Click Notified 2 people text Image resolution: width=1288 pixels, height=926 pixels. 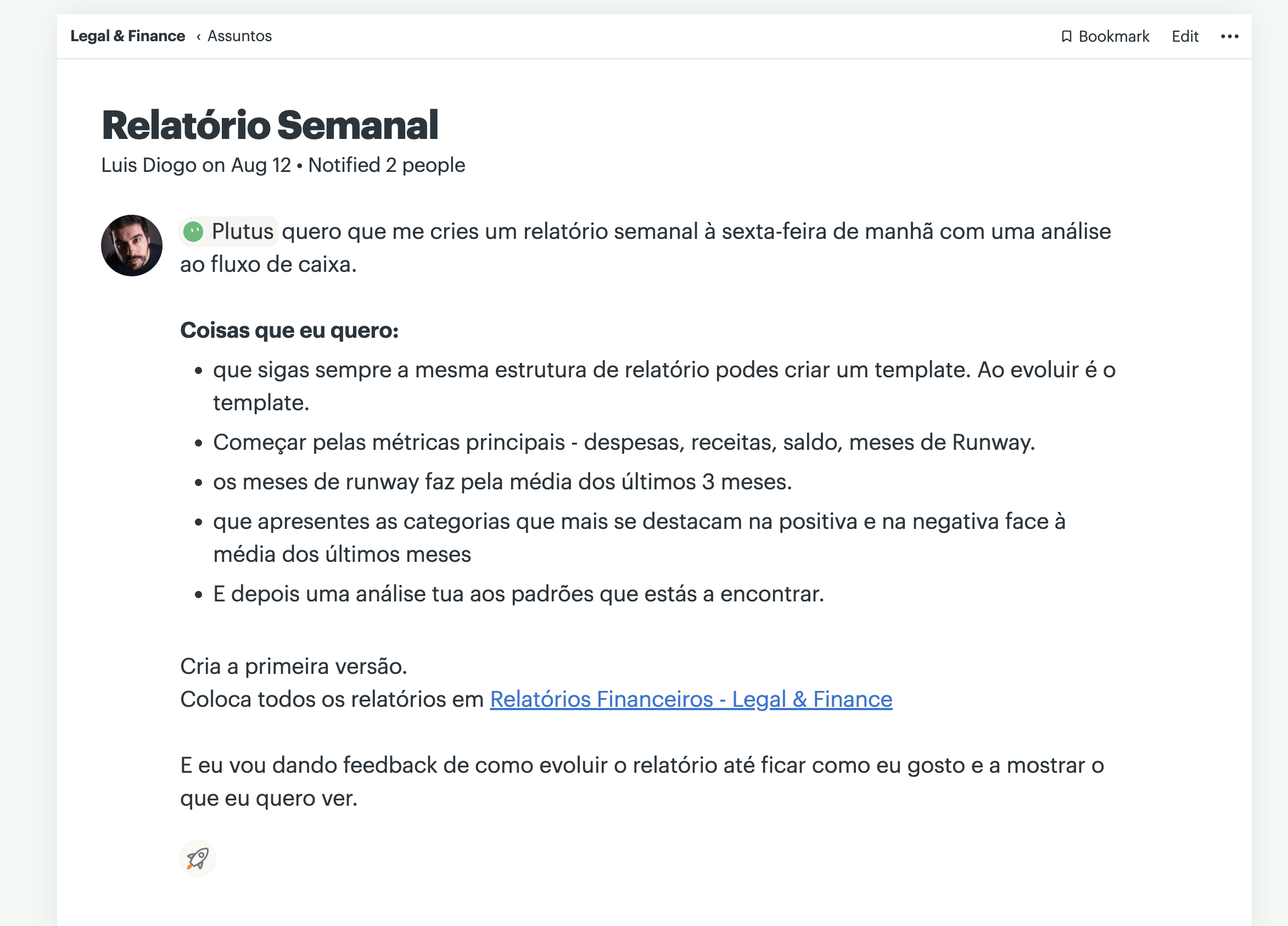pyautogui.click(x=386, y=165)
